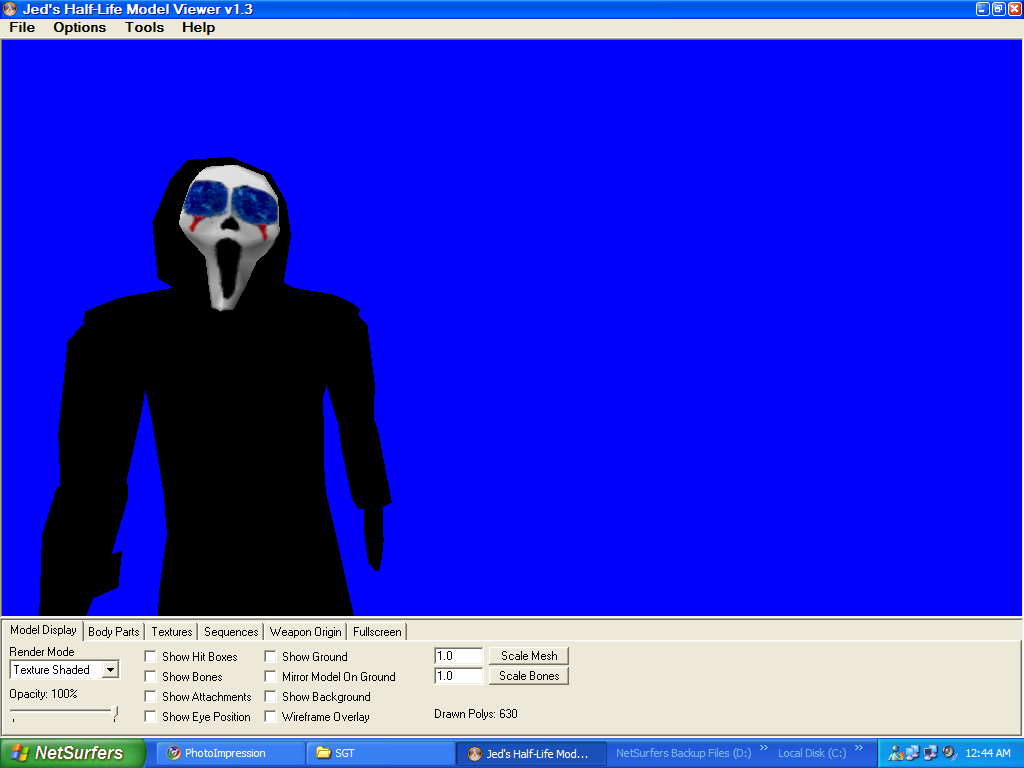The width and height of the screenshot is (1024, 768).
Task: Click the Scale Bones button
Action: click(x=529, y=676)
